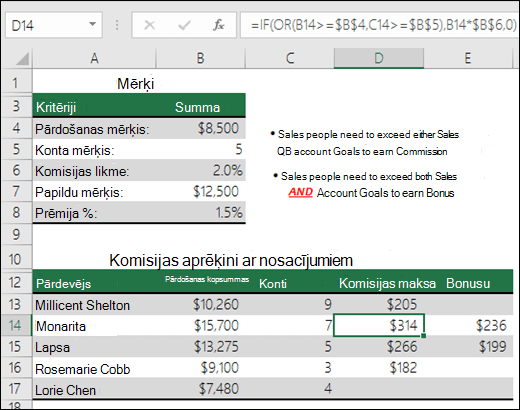
Task: Select the $205 commission cell
Action: pos(379,305)
